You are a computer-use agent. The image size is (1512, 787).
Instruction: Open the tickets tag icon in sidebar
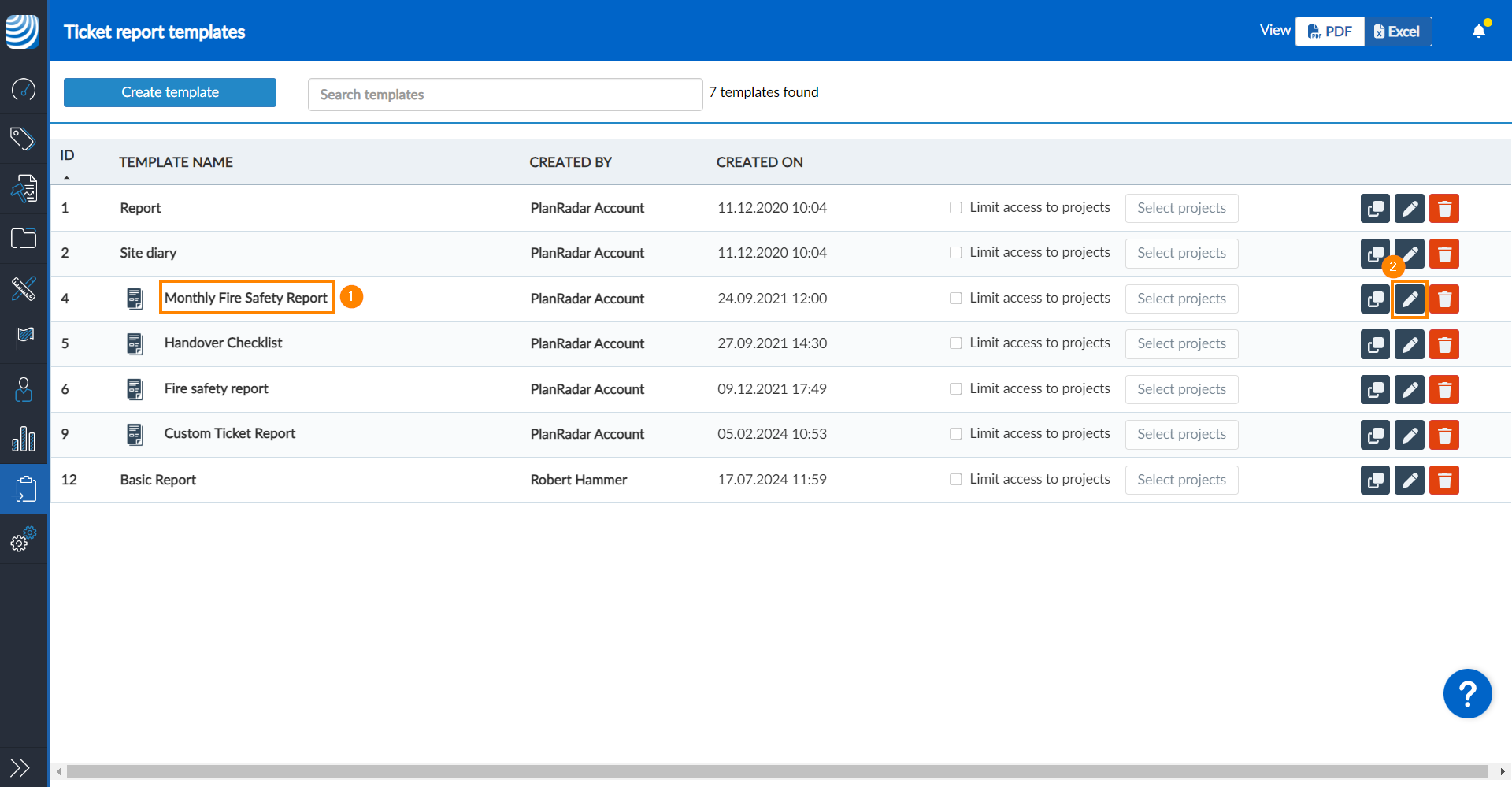point(24,139)
